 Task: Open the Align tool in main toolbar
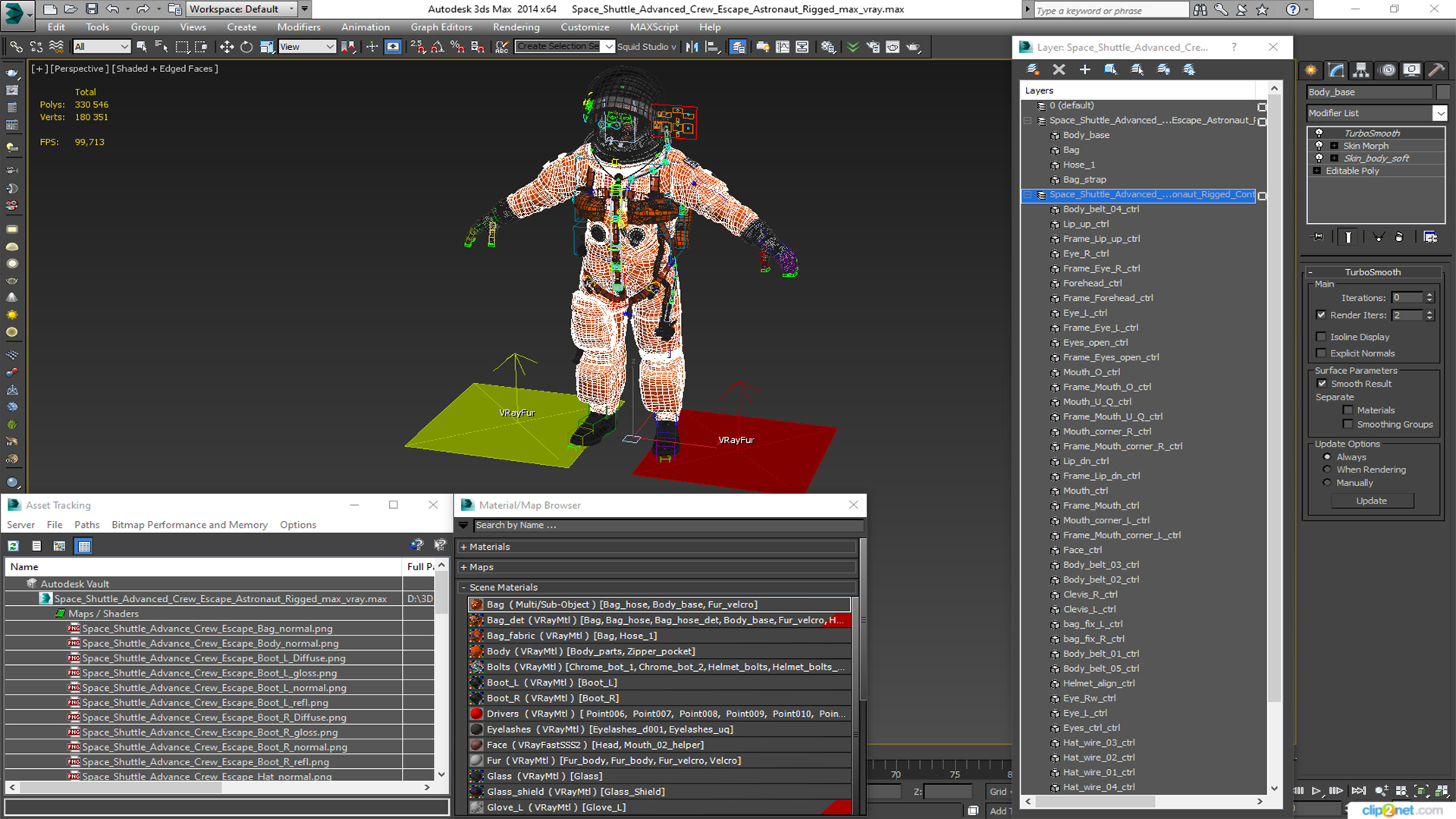tap(712, 47)
